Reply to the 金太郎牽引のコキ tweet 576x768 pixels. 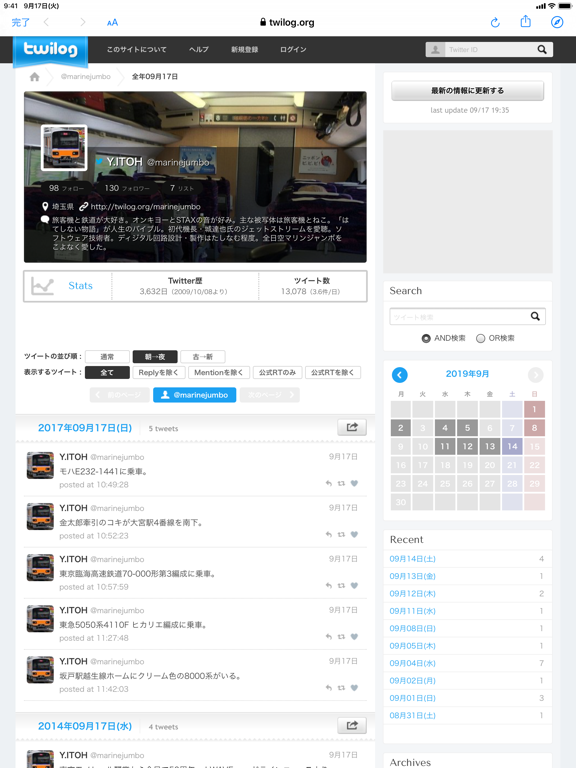click(329, 534)
